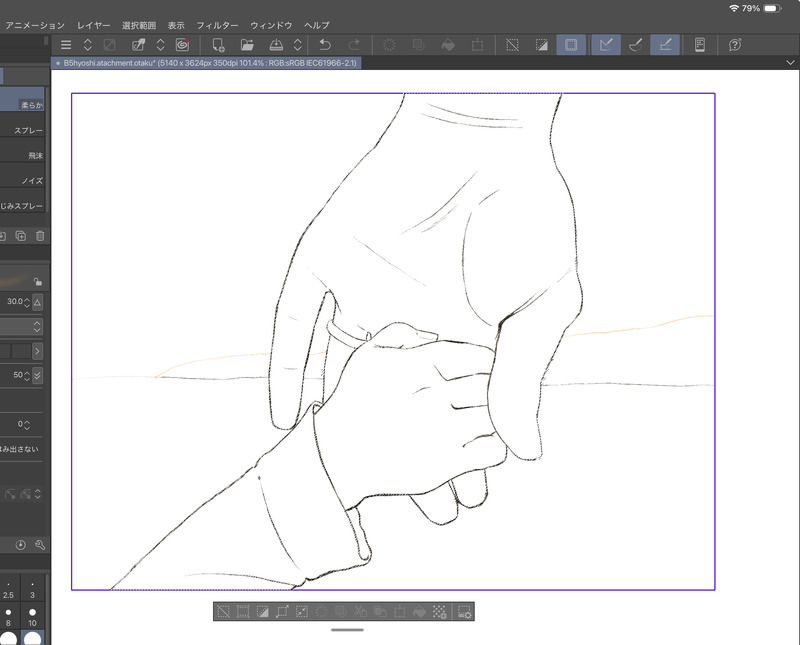The height and width of the screenshot is (645, 800).
Task: Open CLIP STUDIO launcher spiral icon
Action: pos(182,45)
